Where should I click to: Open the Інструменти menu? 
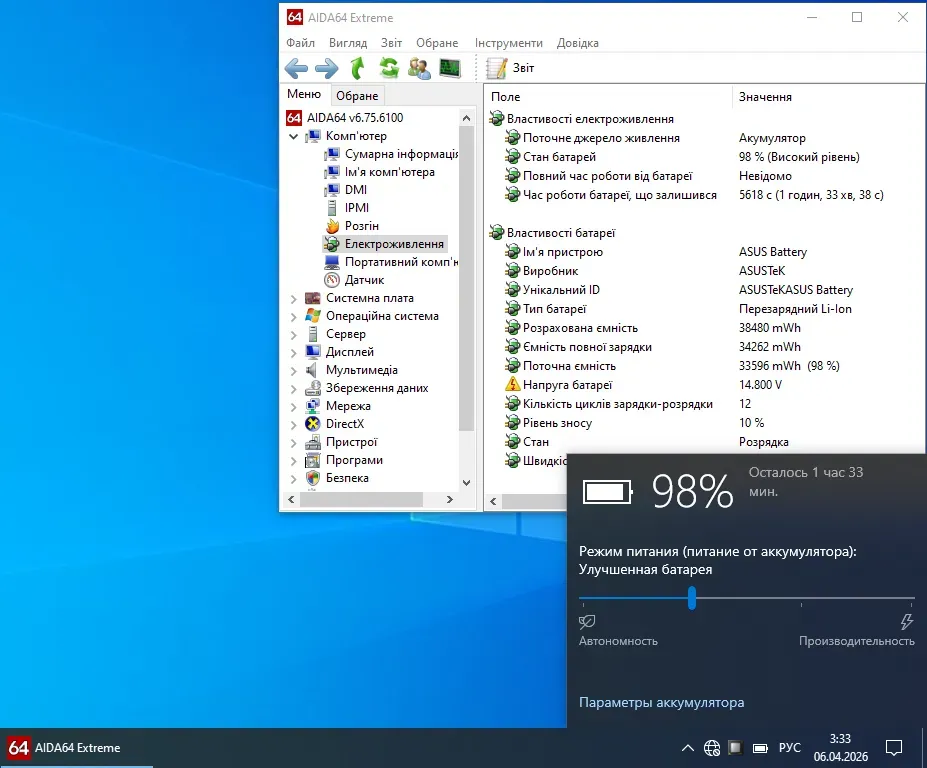(x=508, y=43)
